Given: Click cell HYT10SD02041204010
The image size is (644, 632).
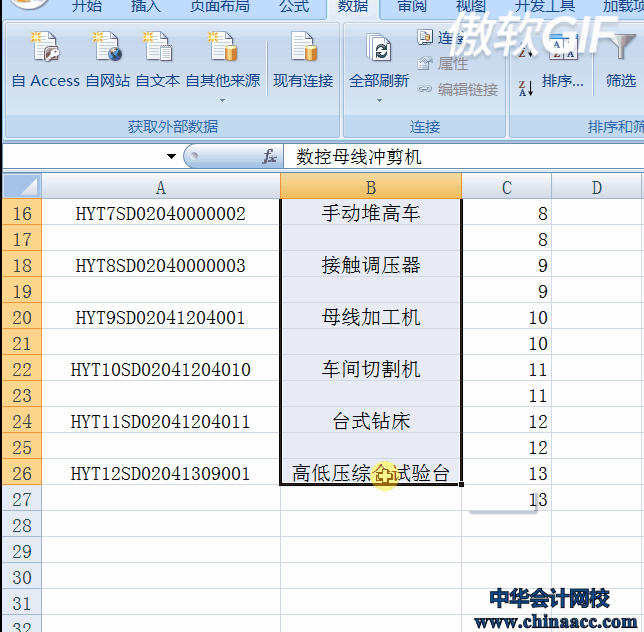Looking at the screenshot, I should [x=161, y=369].
